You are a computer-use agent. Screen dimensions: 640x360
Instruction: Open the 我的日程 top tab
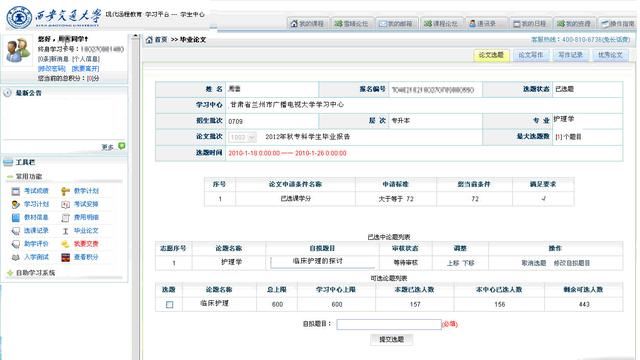click(529, 24)
